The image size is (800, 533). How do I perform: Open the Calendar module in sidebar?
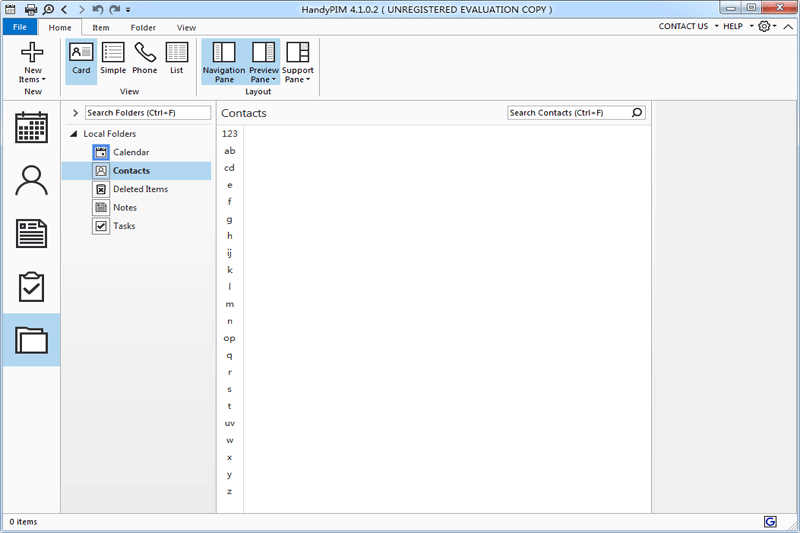click(31, 128)
